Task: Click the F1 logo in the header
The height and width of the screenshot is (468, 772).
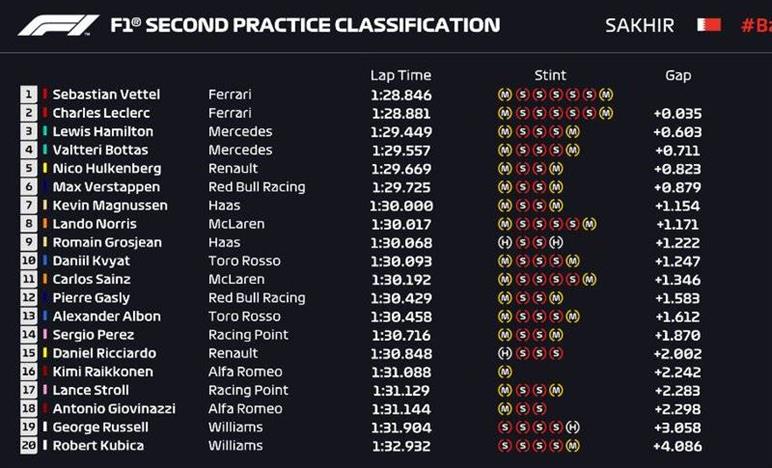Action: point(58,25)
